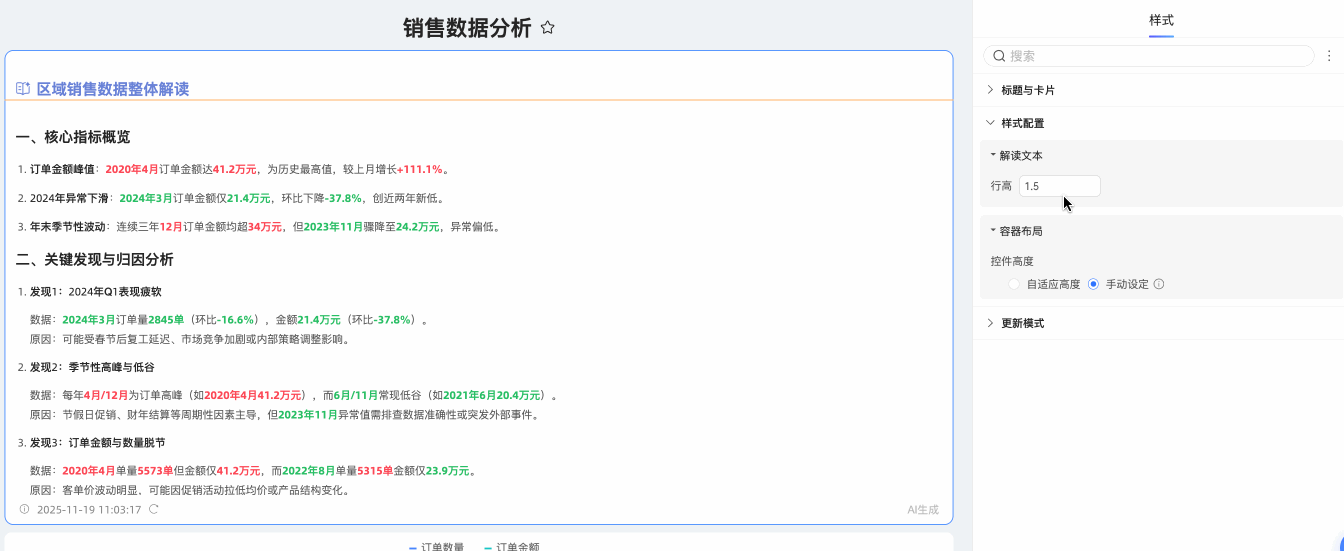Click the 行高 label
The height and width of the screenshot is (551, 1344).
pyautogui.click(x=1001, y=186)
